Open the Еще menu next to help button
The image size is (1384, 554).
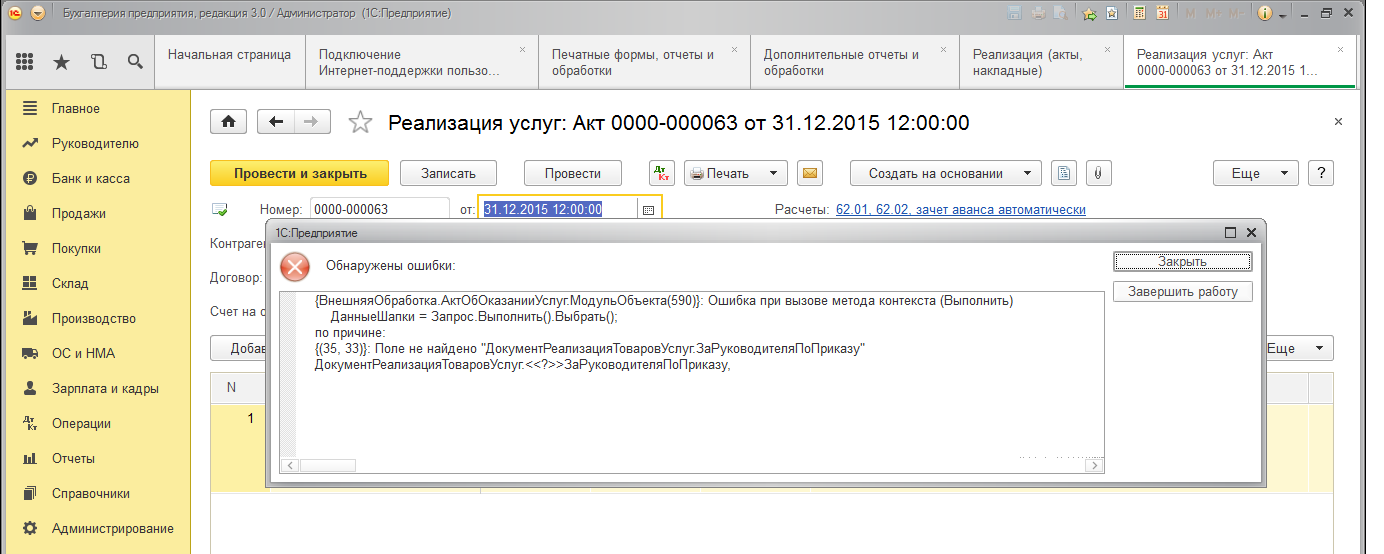1256,173
